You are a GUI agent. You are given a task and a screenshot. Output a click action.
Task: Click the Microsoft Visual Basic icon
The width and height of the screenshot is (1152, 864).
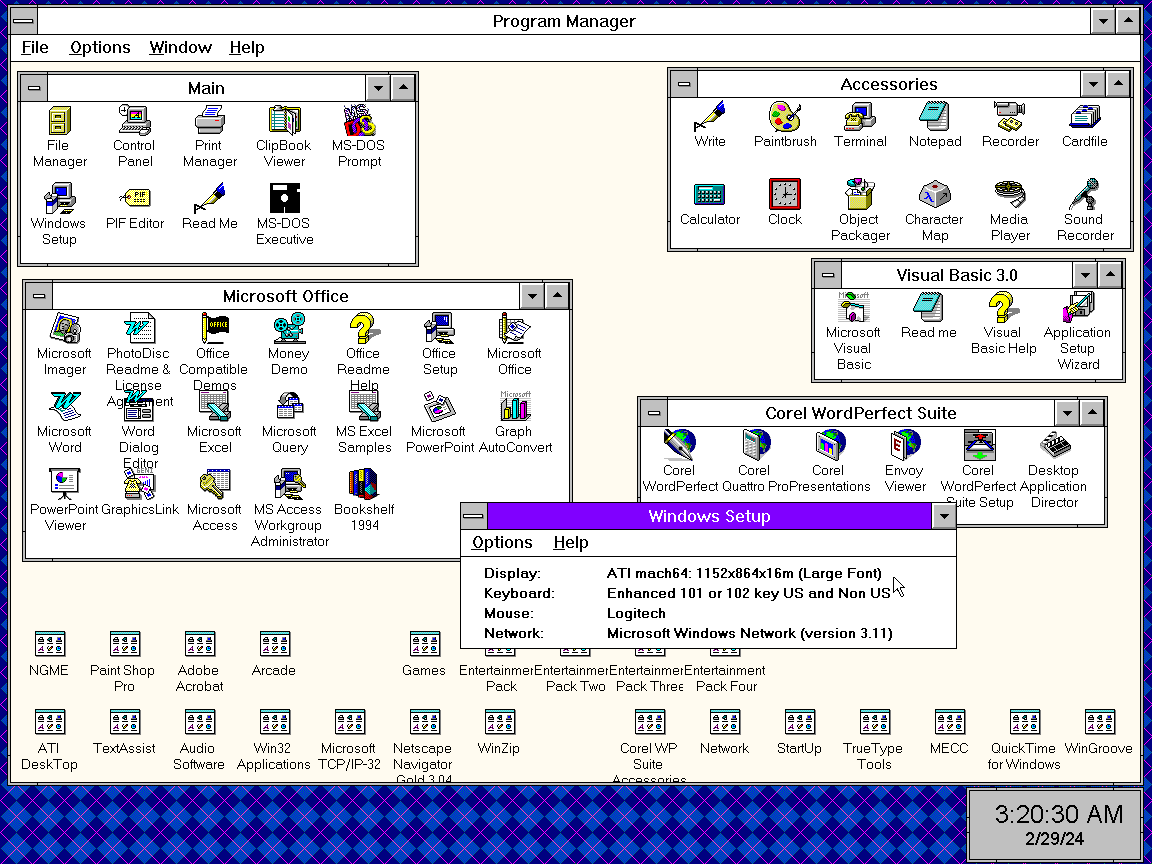pyautogui.click(x=853, y=308)
